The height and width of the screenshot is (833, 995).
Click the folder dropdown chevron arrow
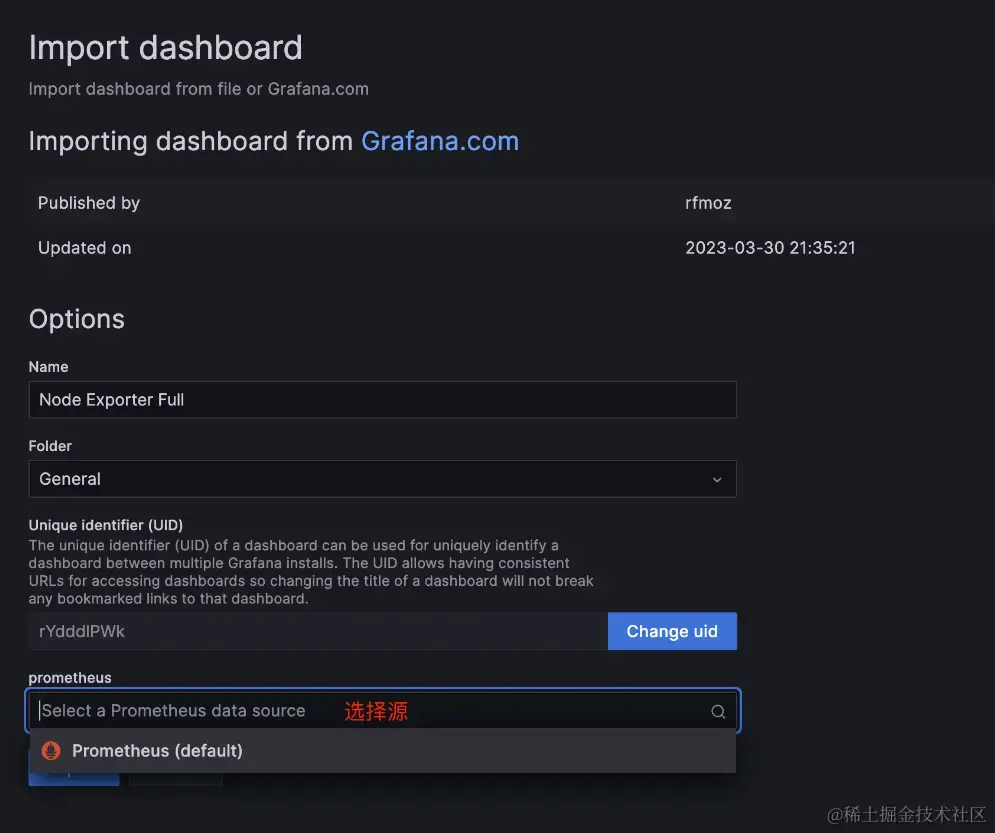(x=717, y=480)
